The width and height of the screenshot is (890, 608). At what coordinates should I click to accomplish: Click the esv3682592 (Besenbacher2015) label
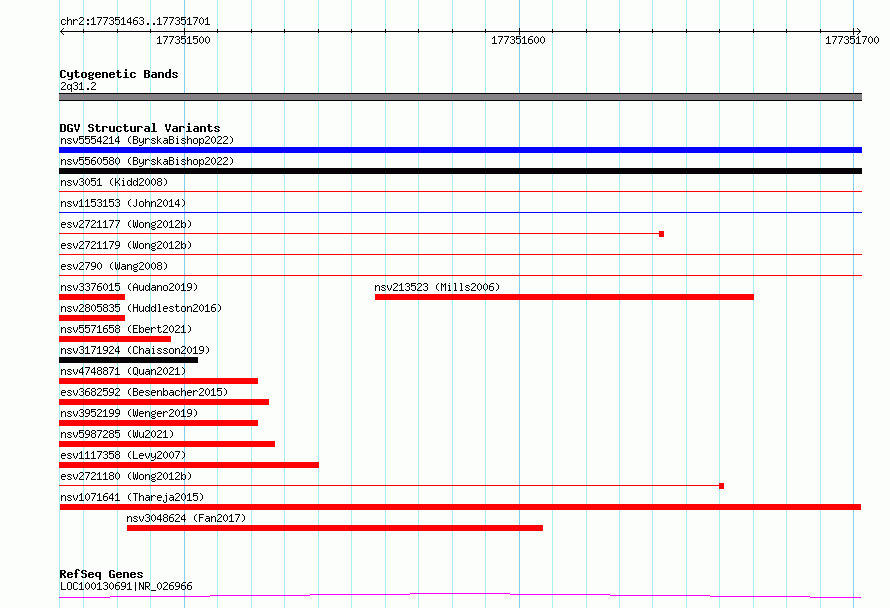[x=144, y=392]
